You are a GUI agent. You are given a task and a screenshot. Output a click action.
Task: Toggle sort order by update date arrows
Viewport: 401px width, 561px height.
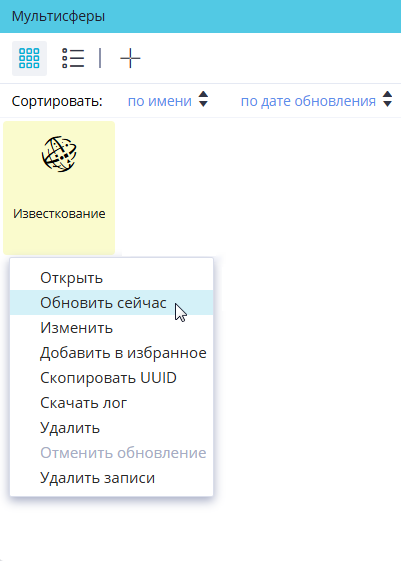pyautogui.click(x=387, y=99)
